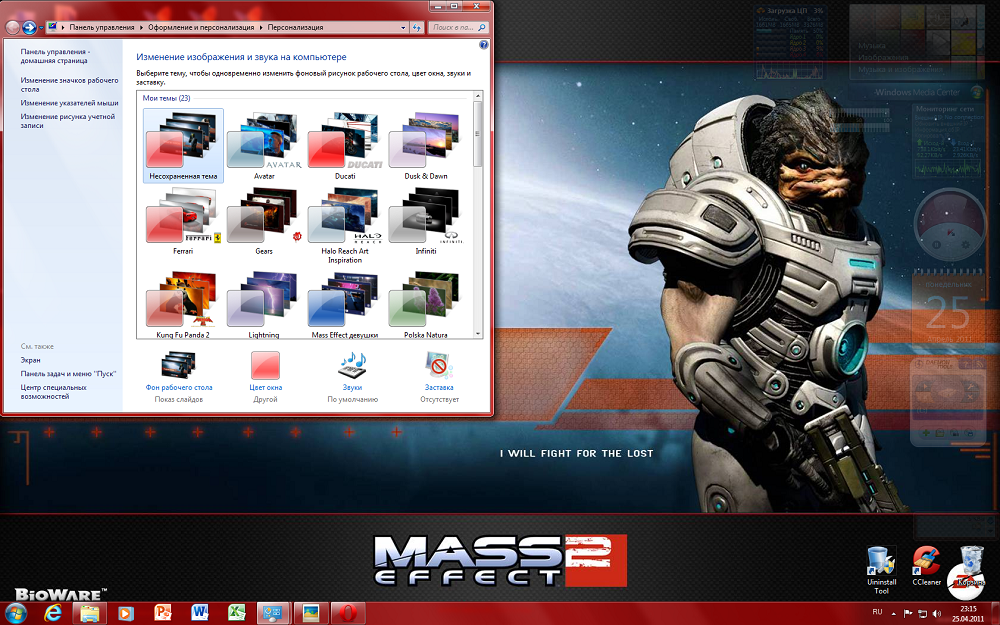
Task: Open the volume speaker tray icon
Action: [x=937, y=614]
